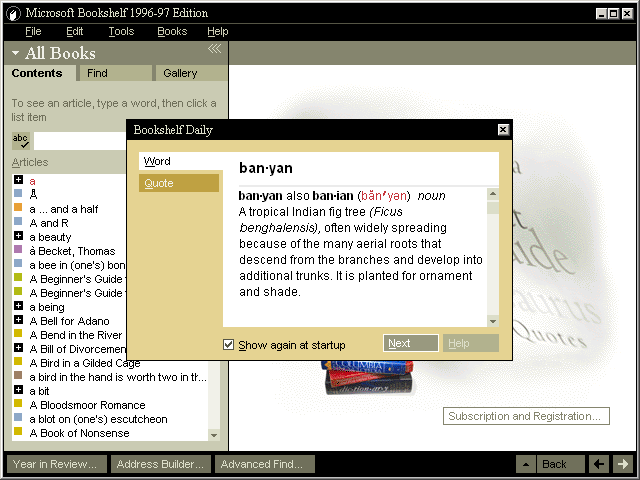The image size is (640, 480).
Task: Expand the 'a beauty' entry
Action: click(x=18, y=236)
